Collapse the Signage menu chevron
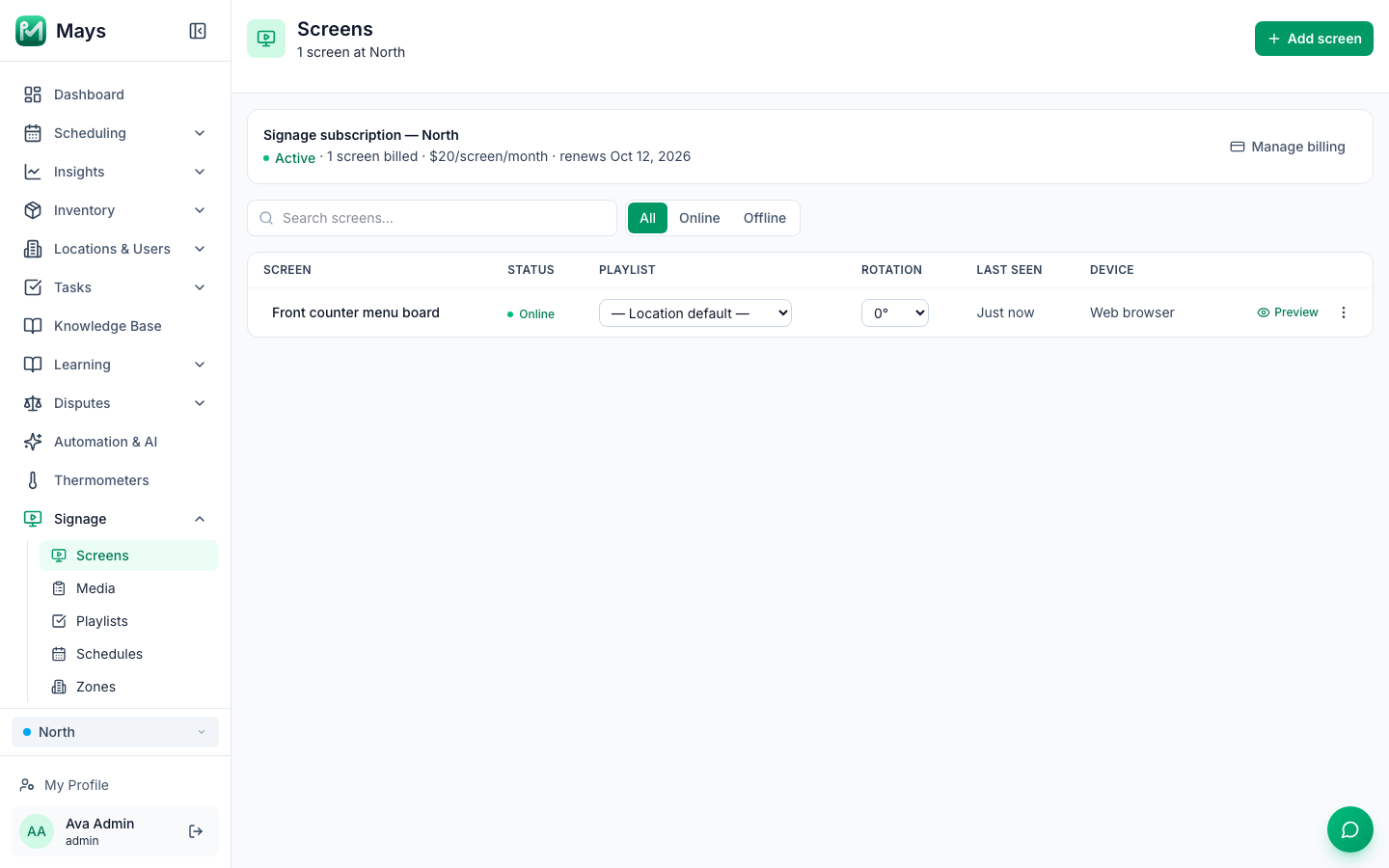The height and width of the screenshot is (868, 1389). (200, 519)
